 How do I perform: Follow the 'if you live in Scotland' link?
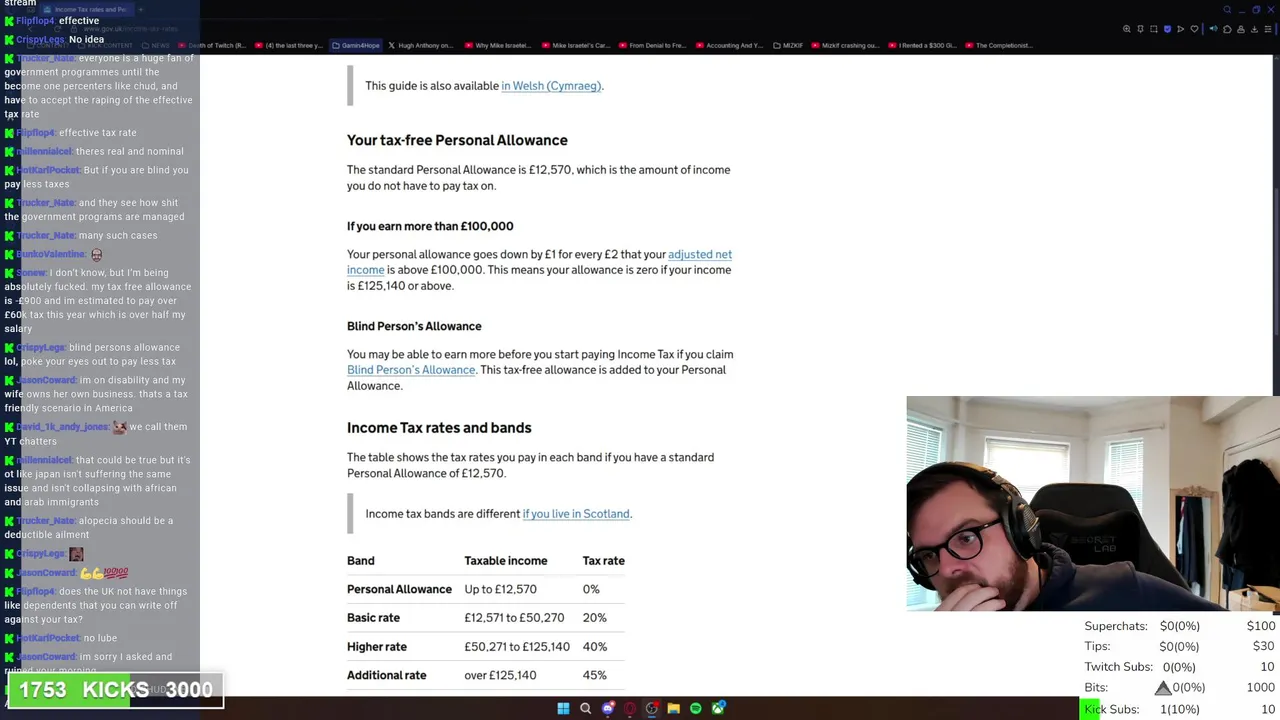coord(576,514)
